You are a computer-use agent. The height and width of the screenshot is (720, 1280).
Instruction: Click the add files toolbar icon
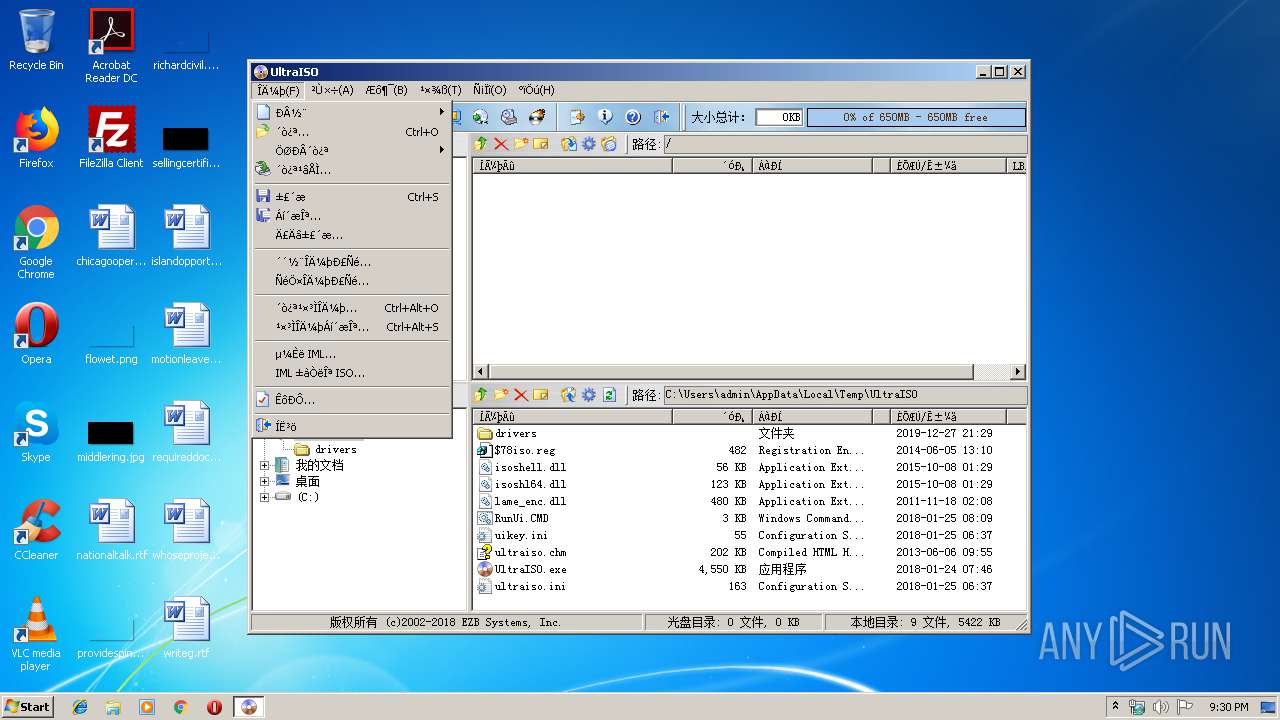(577, 117)
